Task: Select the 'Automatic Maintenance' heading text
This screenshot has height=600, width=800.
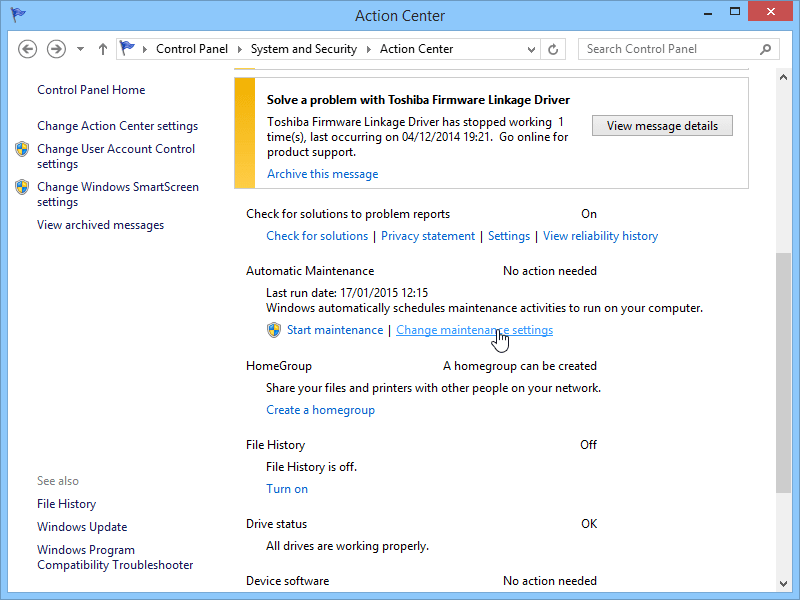Action: [x=310, y=271]
